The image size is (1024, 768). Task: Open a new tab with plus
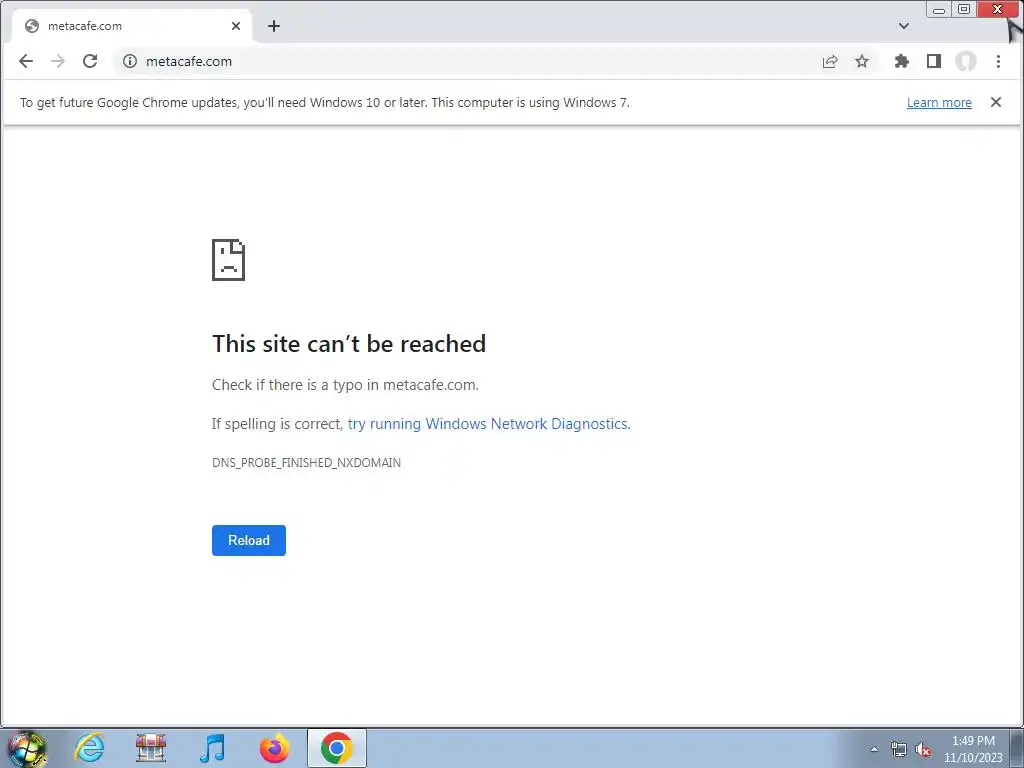[274, 26]
